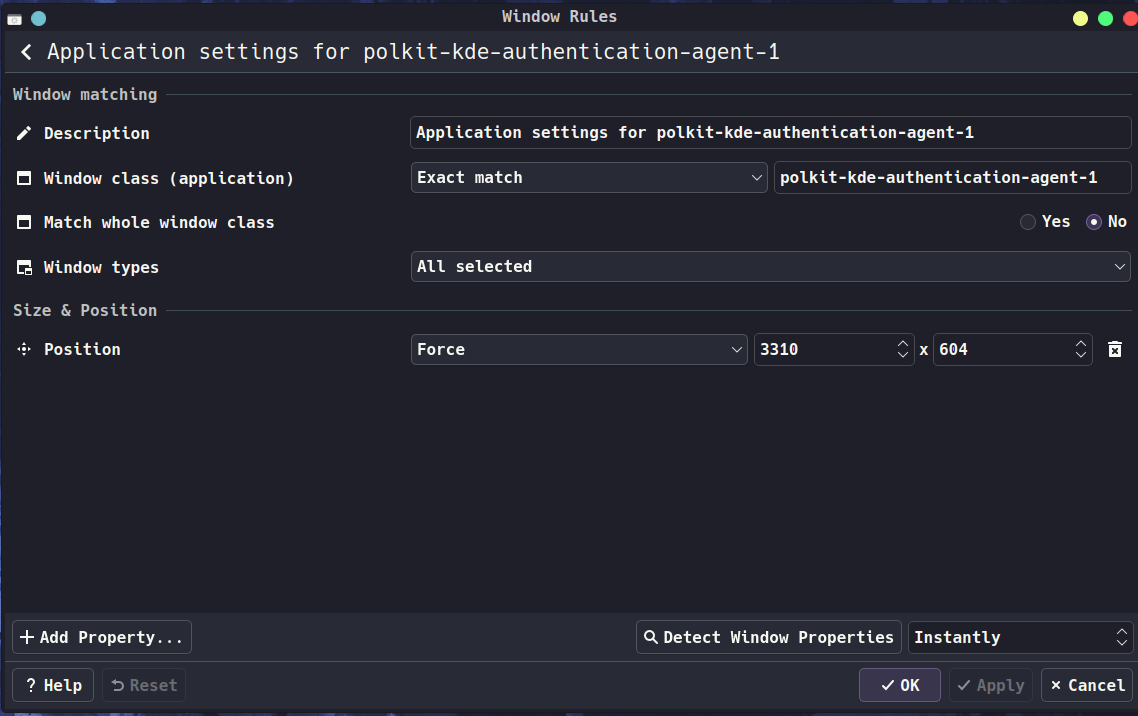Viewport: 1138px width, 716px height.
Task: Click the Window class application icon
Action: click(x=24, y=178)
